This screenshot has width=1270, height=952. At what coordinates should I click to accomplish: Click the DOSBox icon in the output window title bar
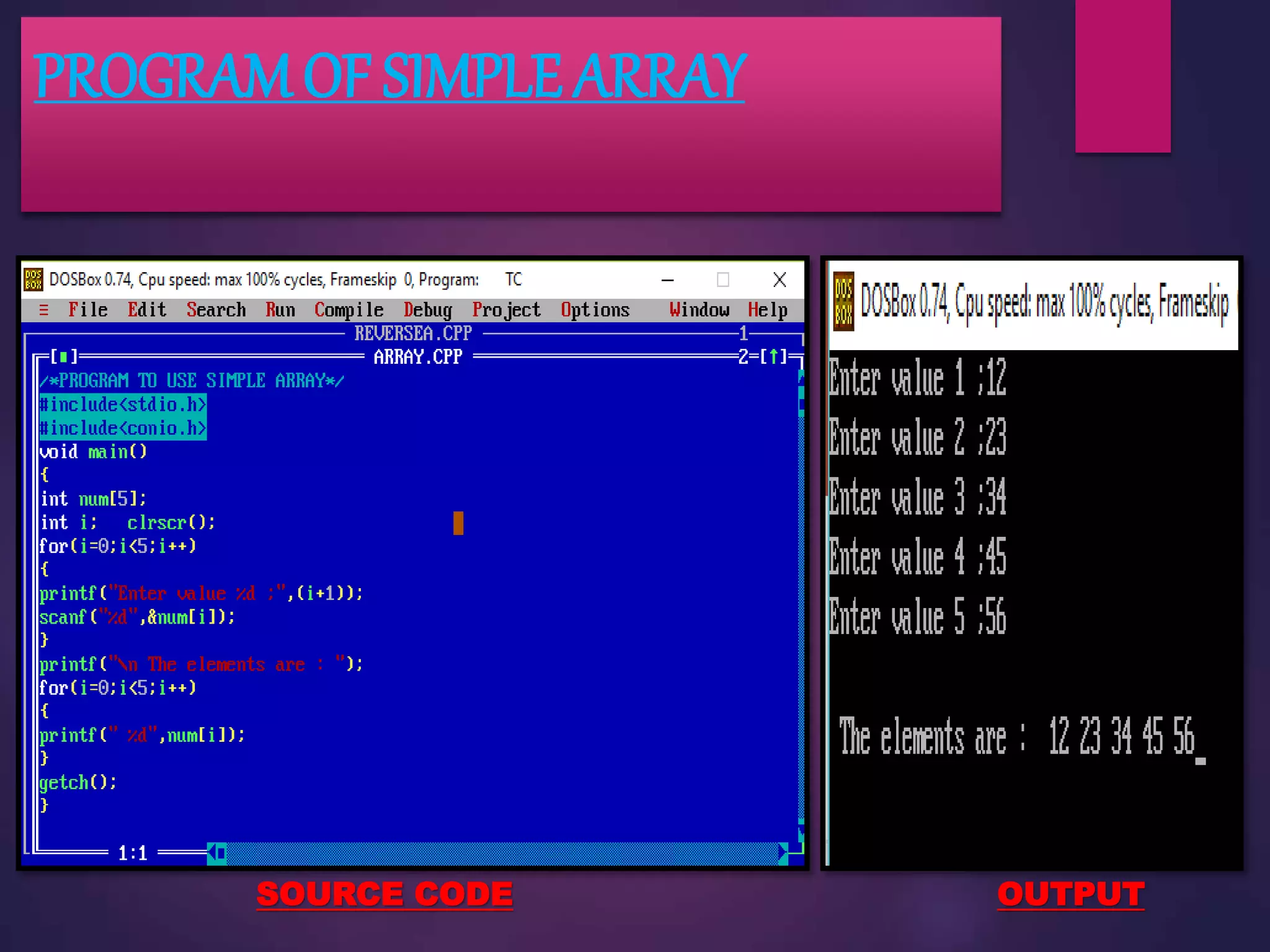point(843,302)
